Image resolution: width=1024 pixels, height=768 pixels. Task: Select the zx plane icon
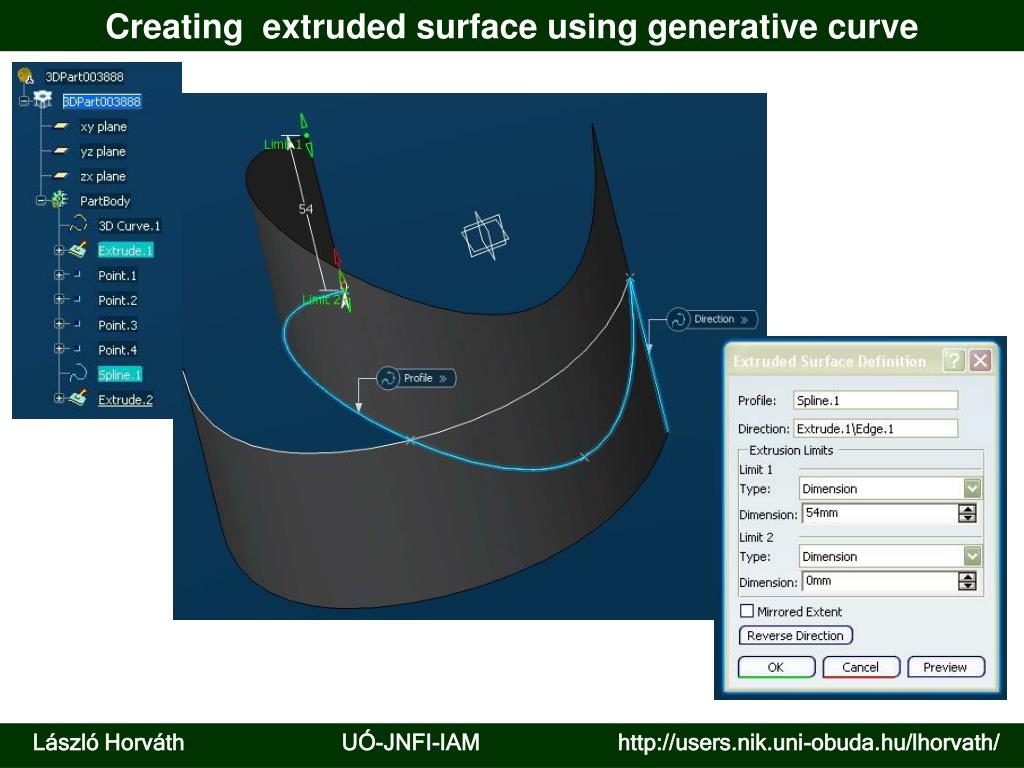coord(61,175)
